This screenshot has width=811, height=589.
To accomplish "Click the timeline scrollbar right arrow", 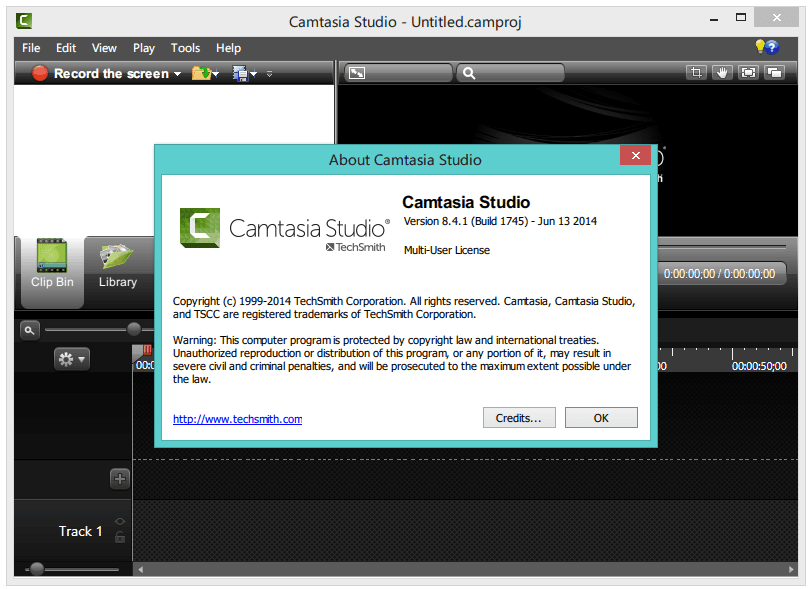I will 791,569.
